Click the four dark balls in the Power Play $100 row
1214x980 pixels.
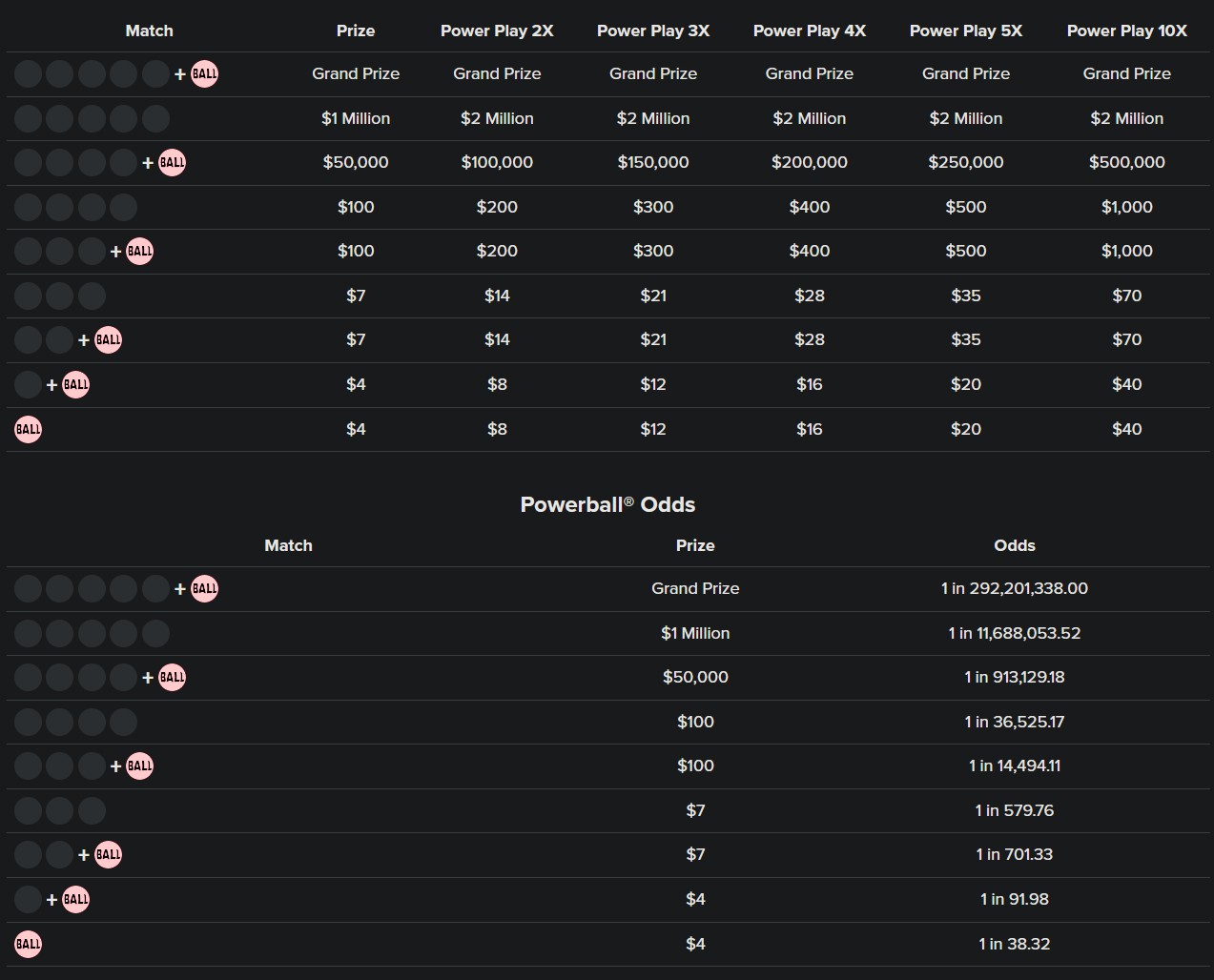point(75,207)
